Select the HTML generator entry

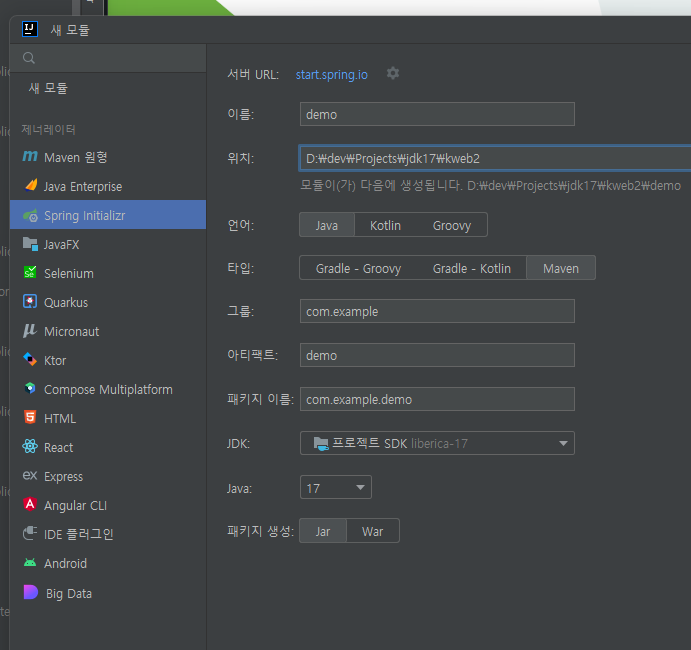(108, 418)
